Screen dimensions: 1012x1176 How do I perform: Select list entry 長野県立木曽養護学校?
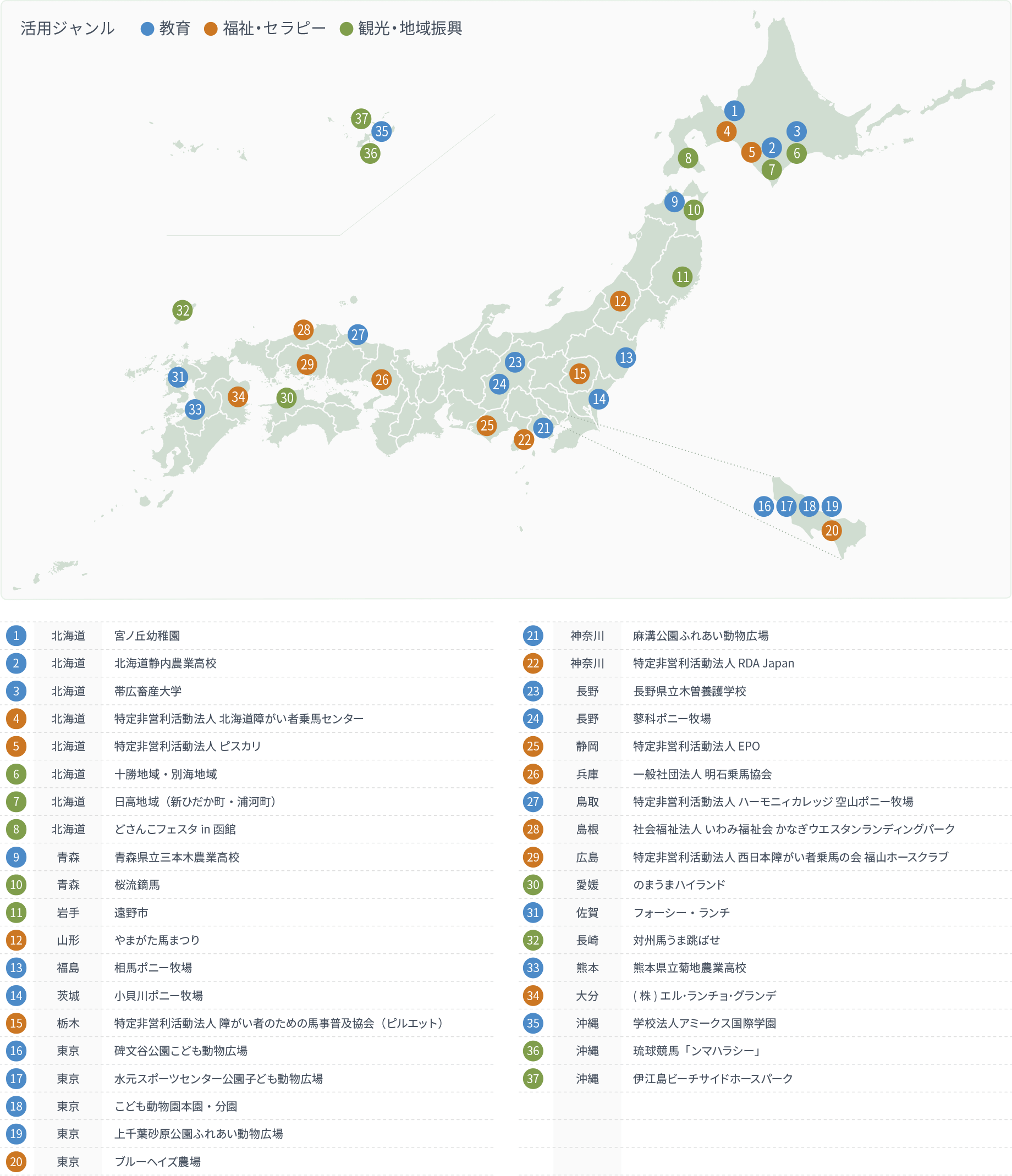(690, 691)
